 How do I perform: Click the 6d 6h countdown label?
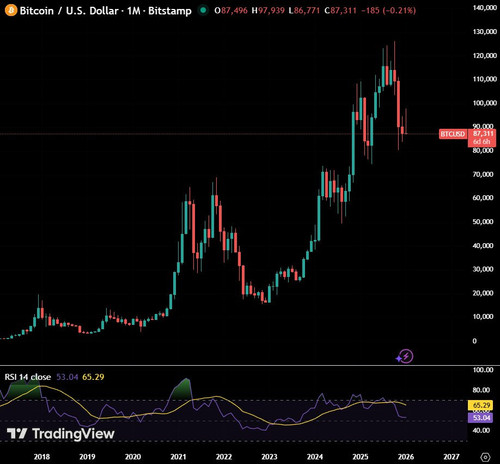[x=482, y=142]
